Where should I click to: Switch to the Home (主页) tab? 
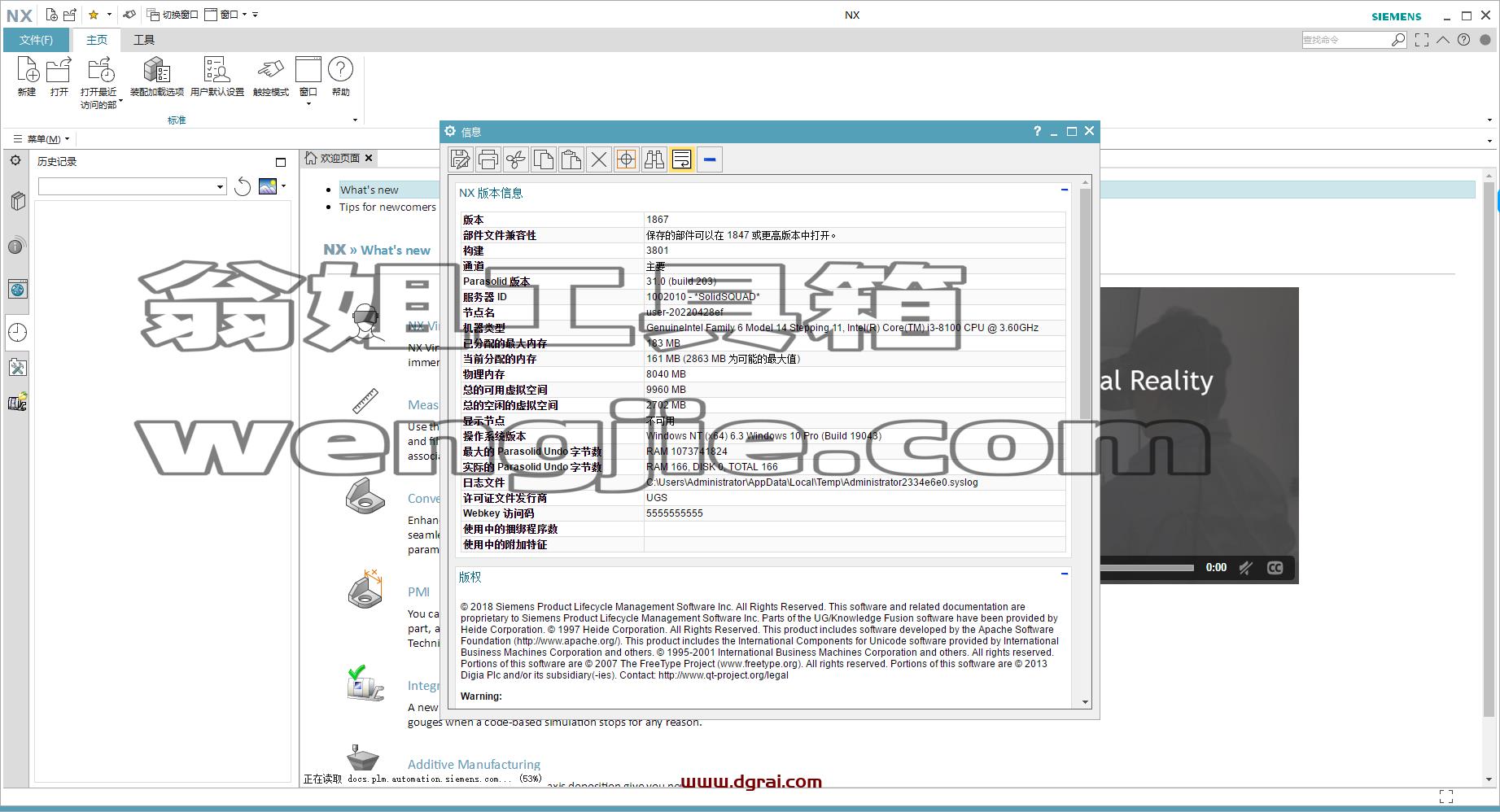click(97, 40)
